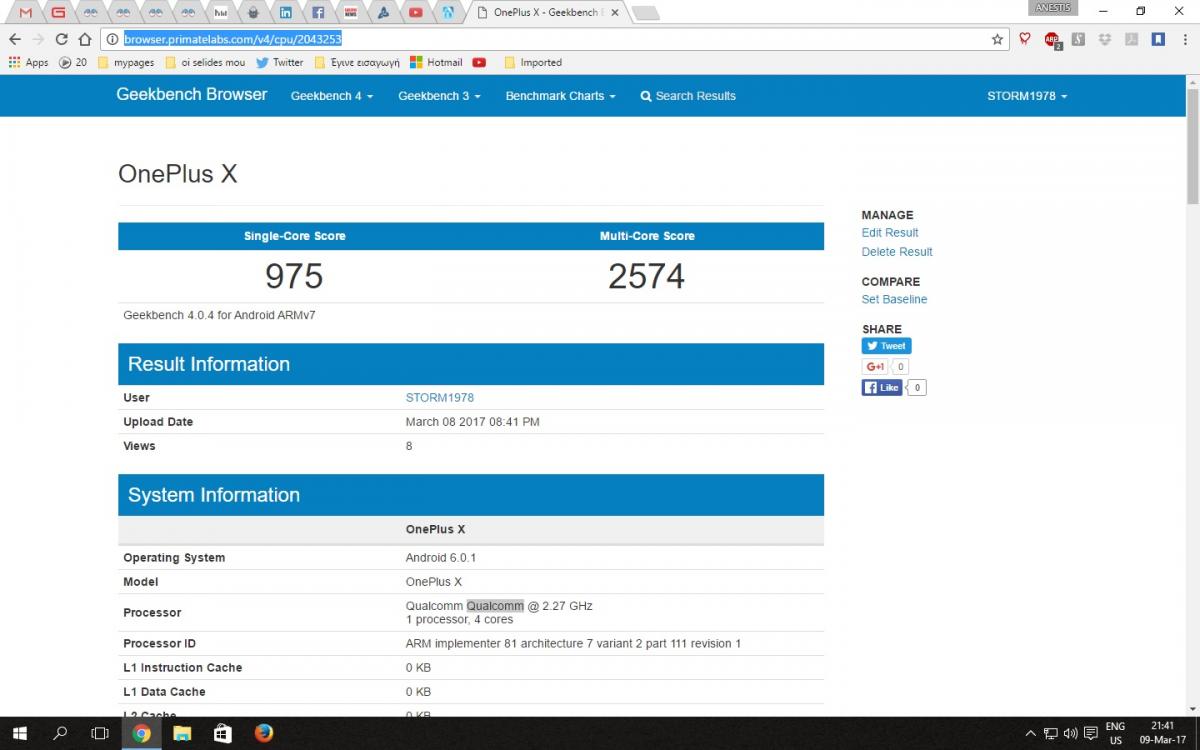
Task: Go back to previous page
Action: (14, 39)
